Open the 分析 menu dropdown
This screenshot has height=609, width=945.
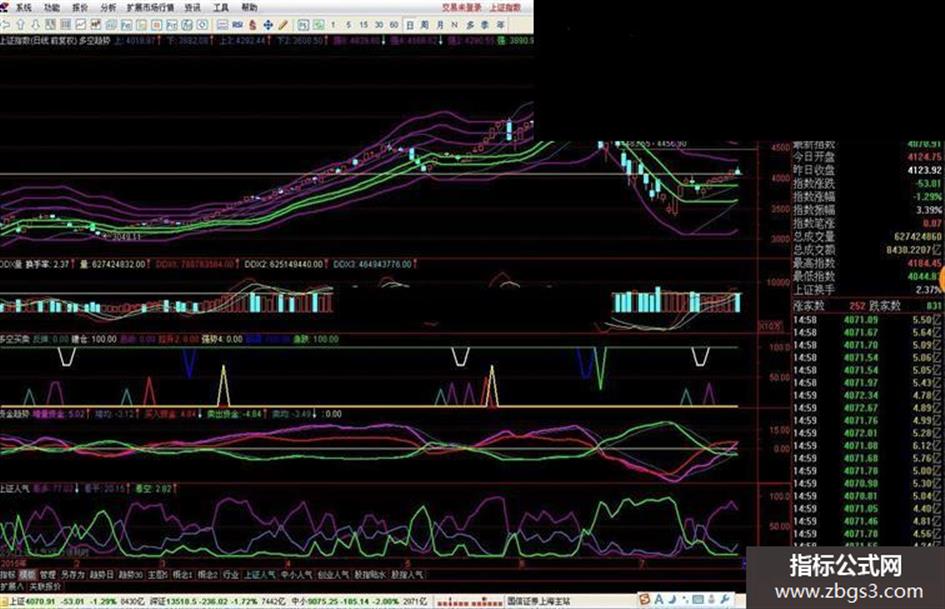click(x=108, y=7)
